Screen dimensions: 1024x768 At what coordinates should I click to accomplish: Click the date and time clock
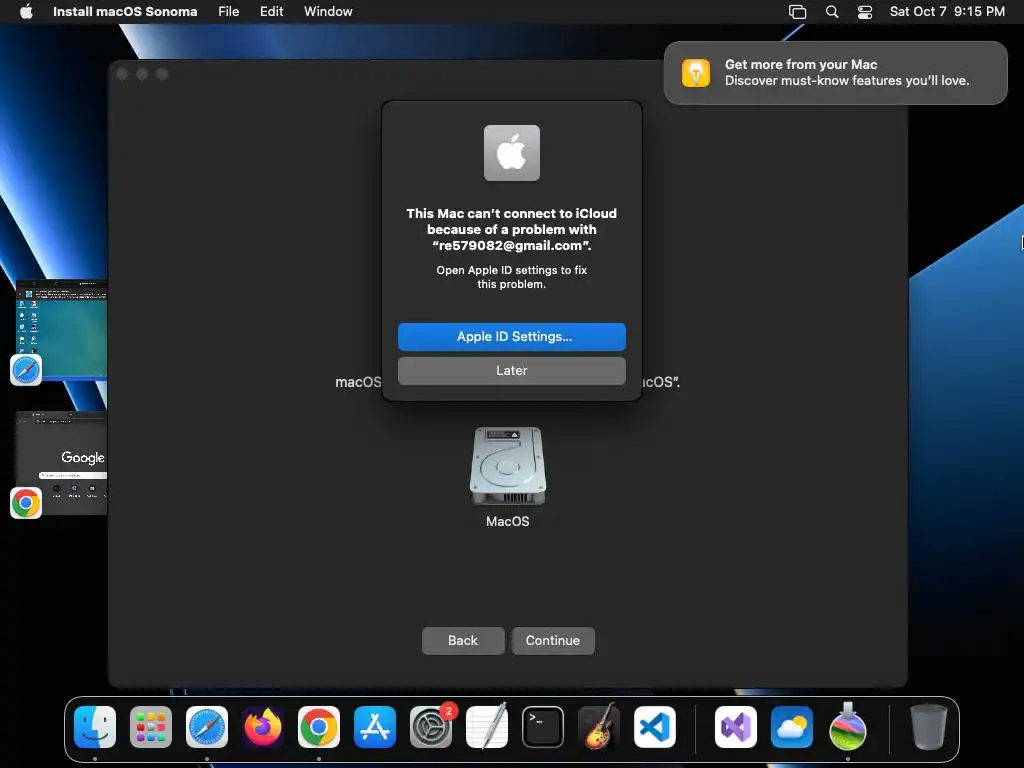pos(947,11)
